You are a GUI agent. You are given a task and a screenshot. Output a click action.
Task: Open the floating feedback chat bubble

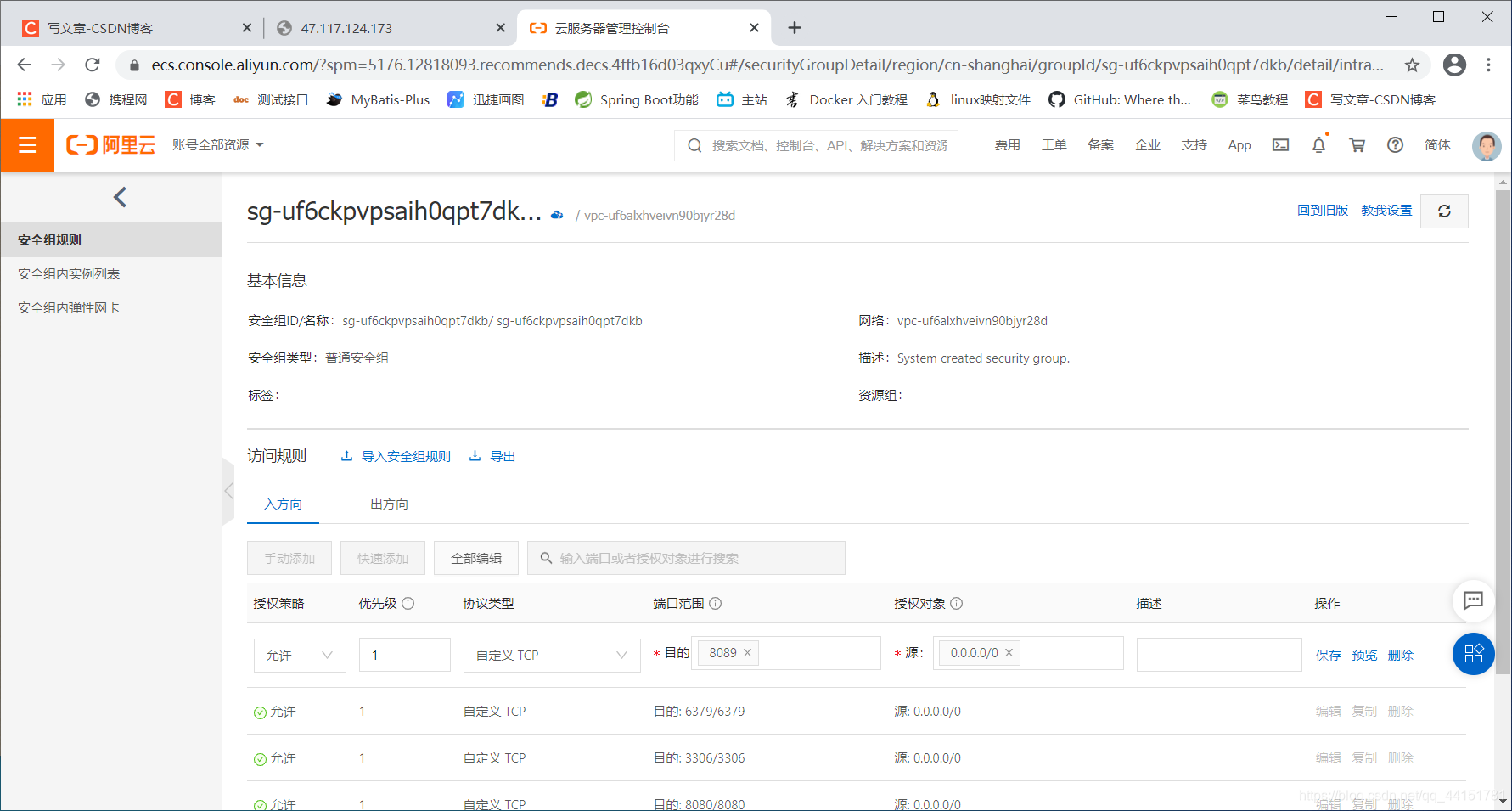coord(1473,601)
